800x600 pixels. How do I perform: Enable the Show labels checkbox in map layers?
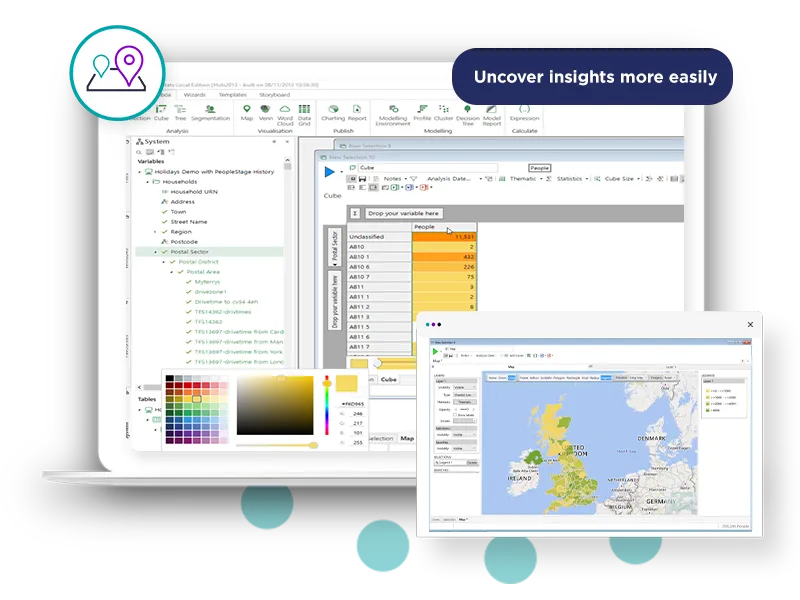(454, 415)
